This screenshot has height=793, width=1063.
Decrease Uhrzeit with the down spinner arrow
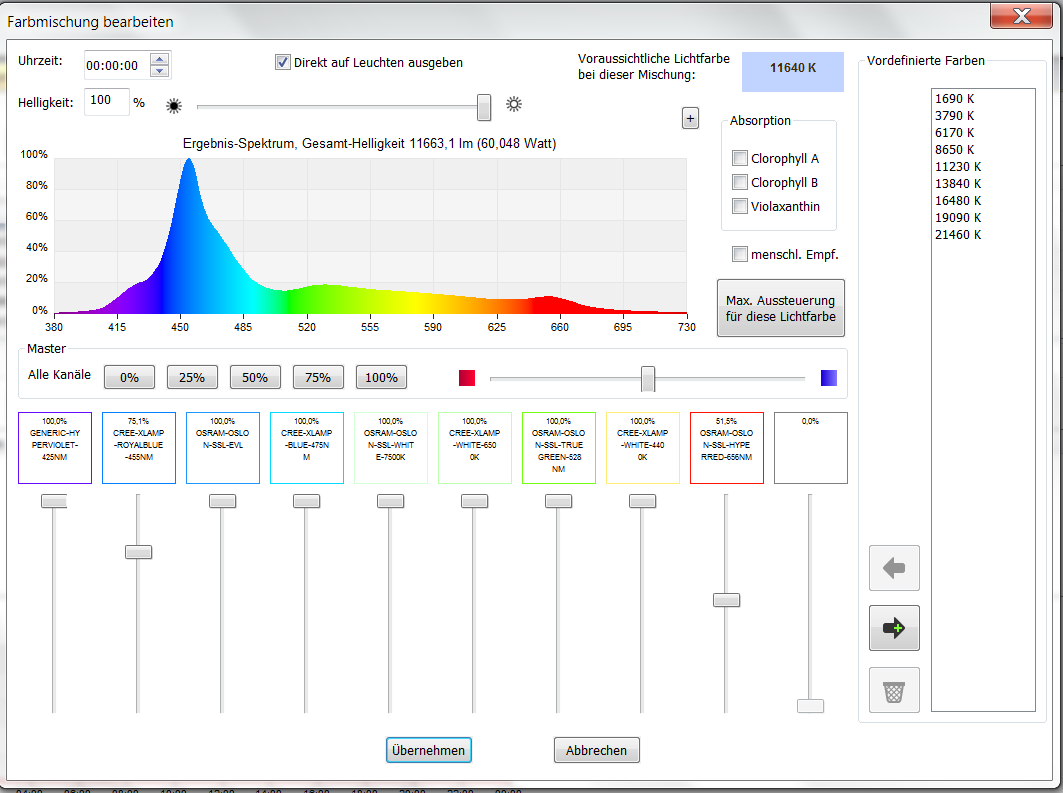[159, 70]
